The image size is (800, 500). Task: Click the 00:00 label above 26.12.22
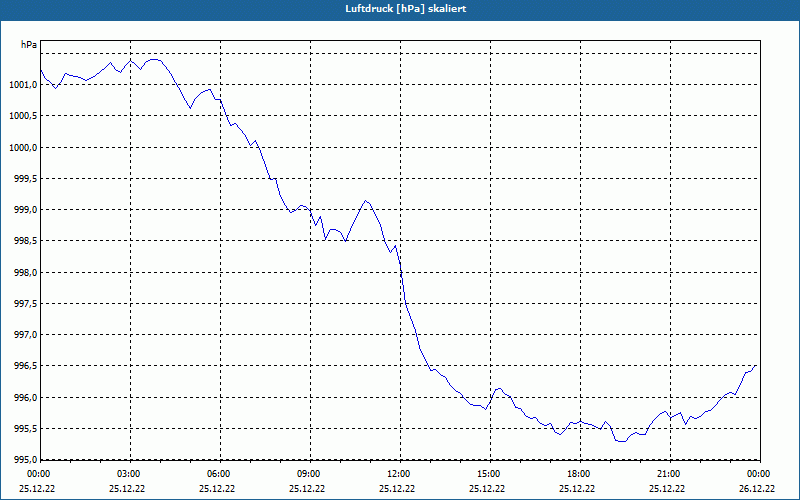point(759,474)
